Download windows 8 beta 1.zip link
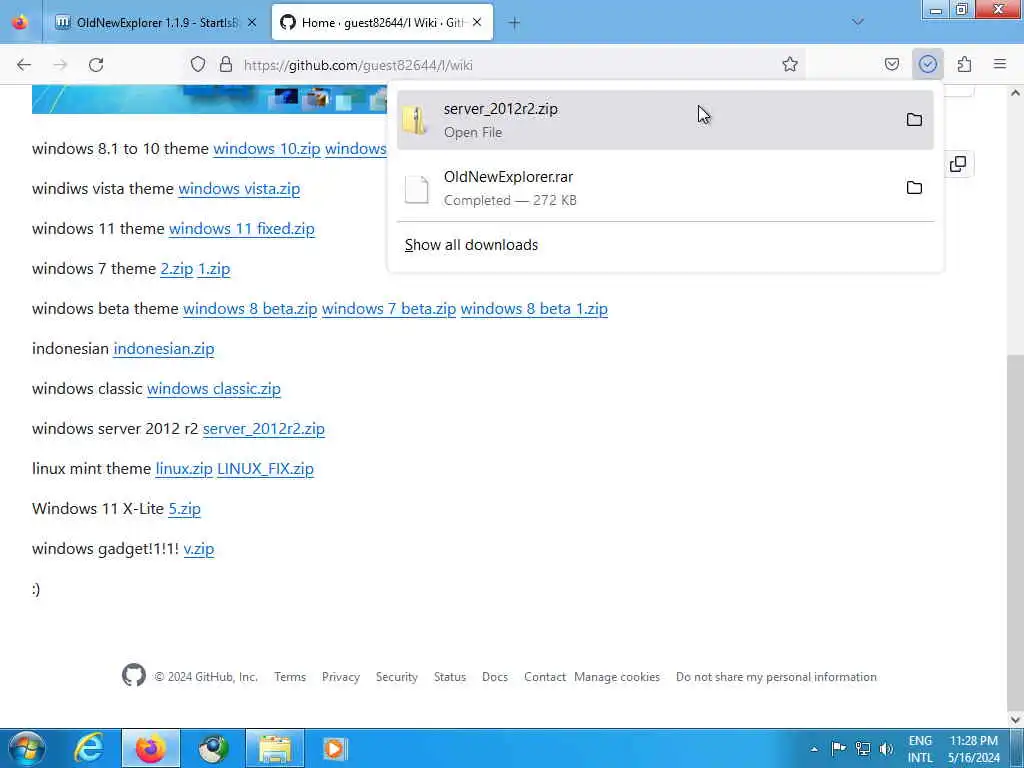Image resolution: width=1024 pixels, height=768 pixels. (534, 308)
